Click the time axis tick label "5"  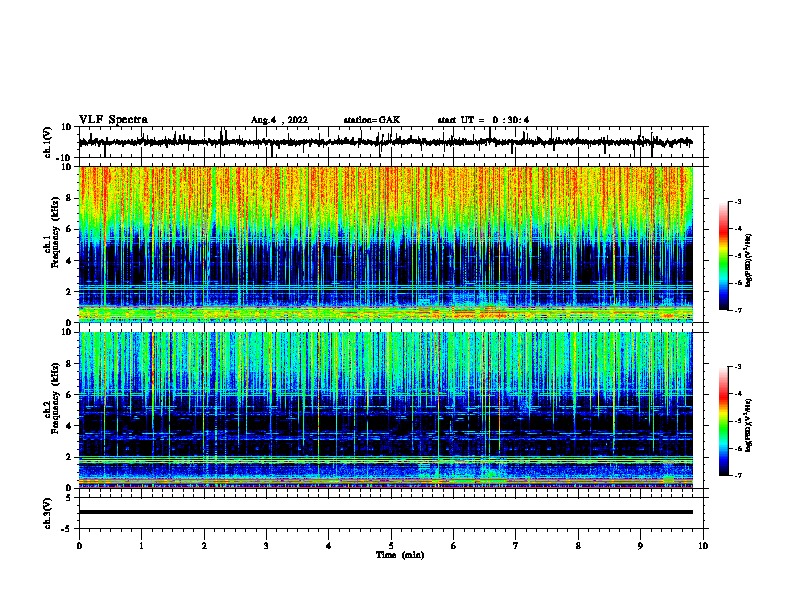point(391,546)
